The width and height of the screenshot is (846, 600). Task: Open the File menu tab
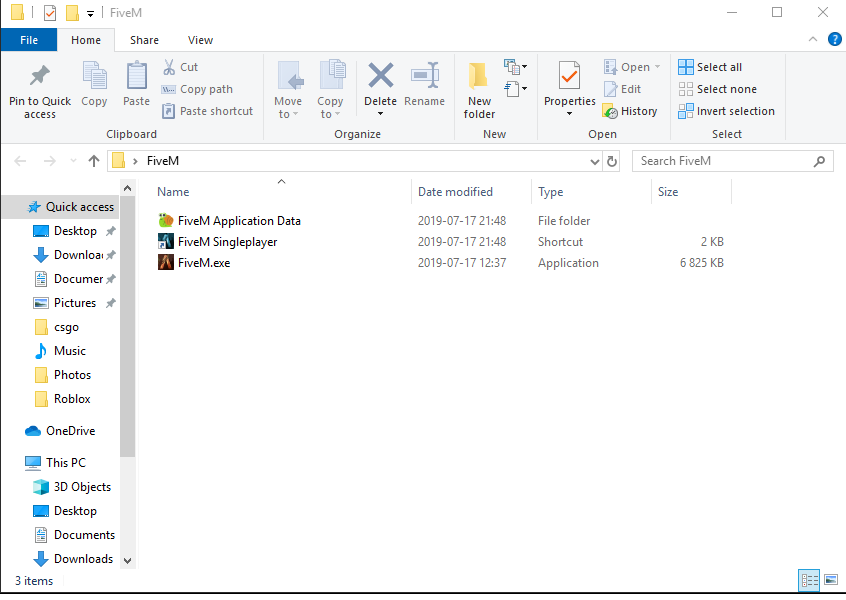pyautogui.click(x=29, y=40)
